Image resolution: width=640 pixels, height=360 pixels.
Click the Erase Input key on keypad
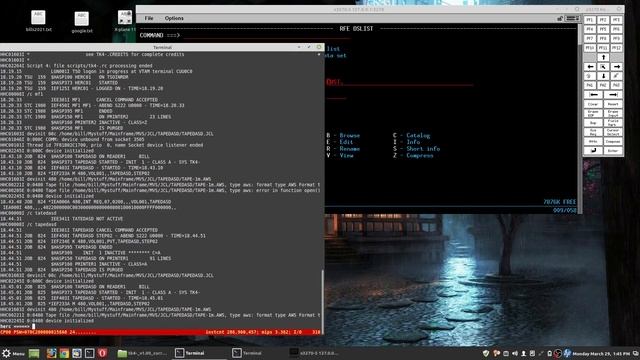(613, 113)
